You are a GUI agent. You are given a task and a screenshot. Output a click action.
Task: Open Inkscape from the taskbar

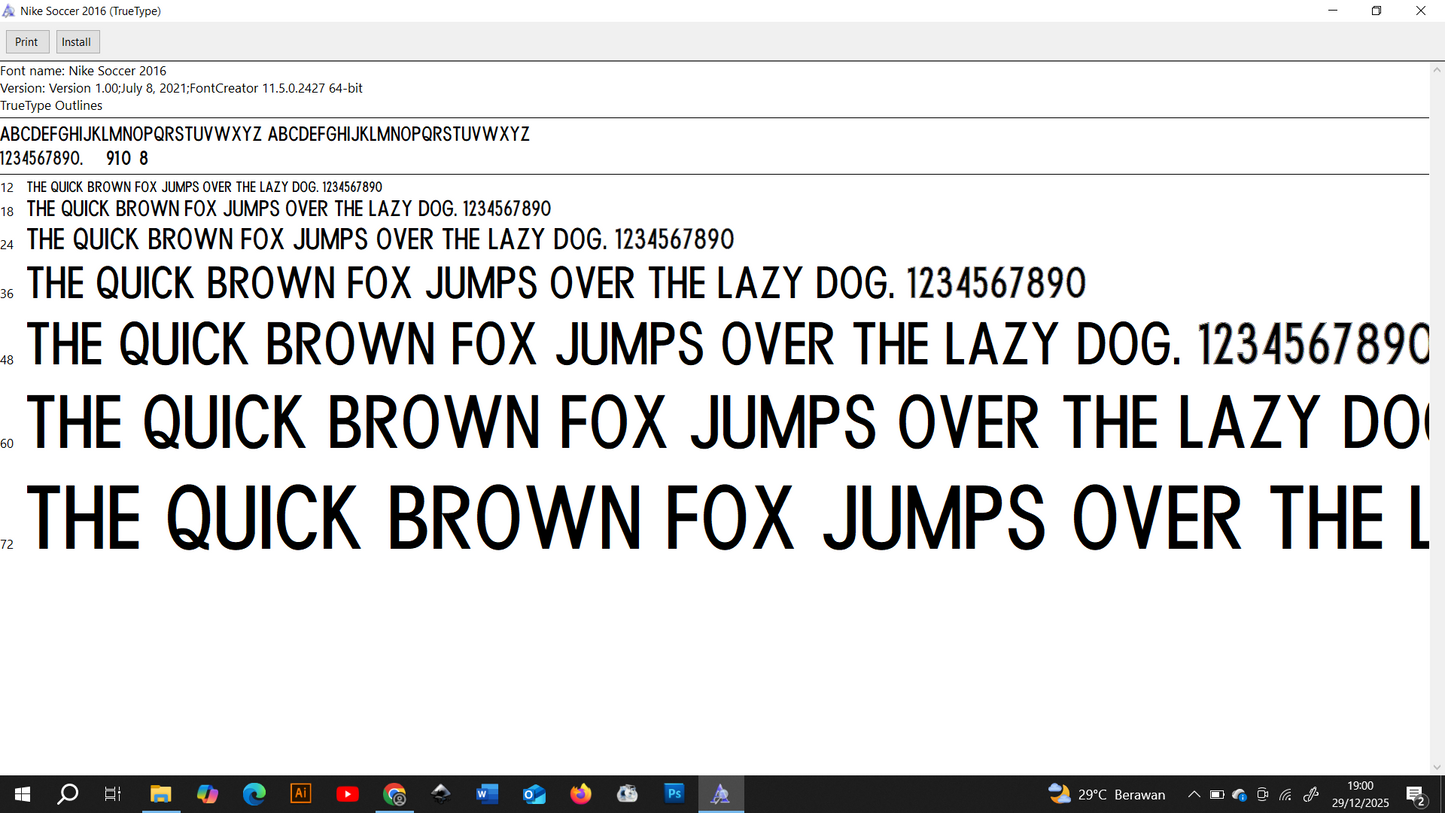(x=440, y=794)
